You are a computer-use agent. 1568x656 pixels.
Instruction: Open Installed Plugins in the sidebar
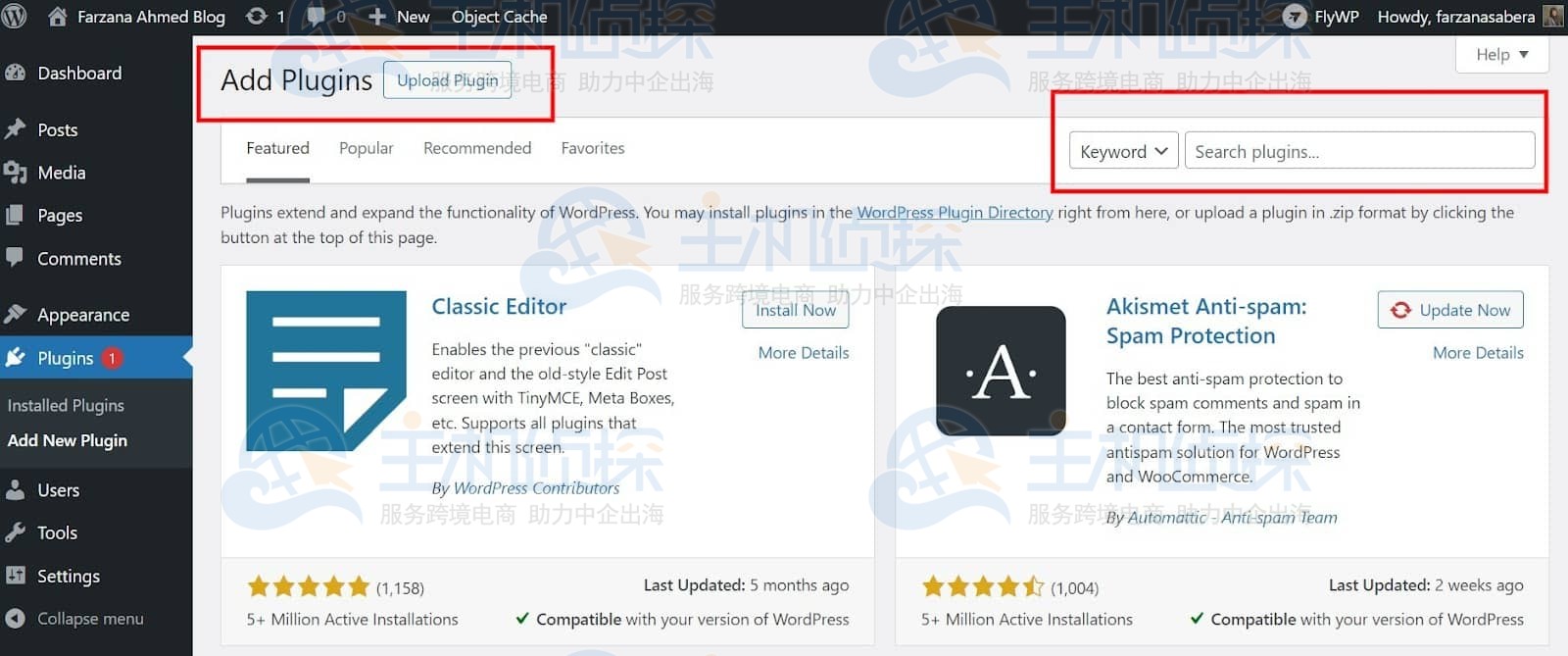66,405
